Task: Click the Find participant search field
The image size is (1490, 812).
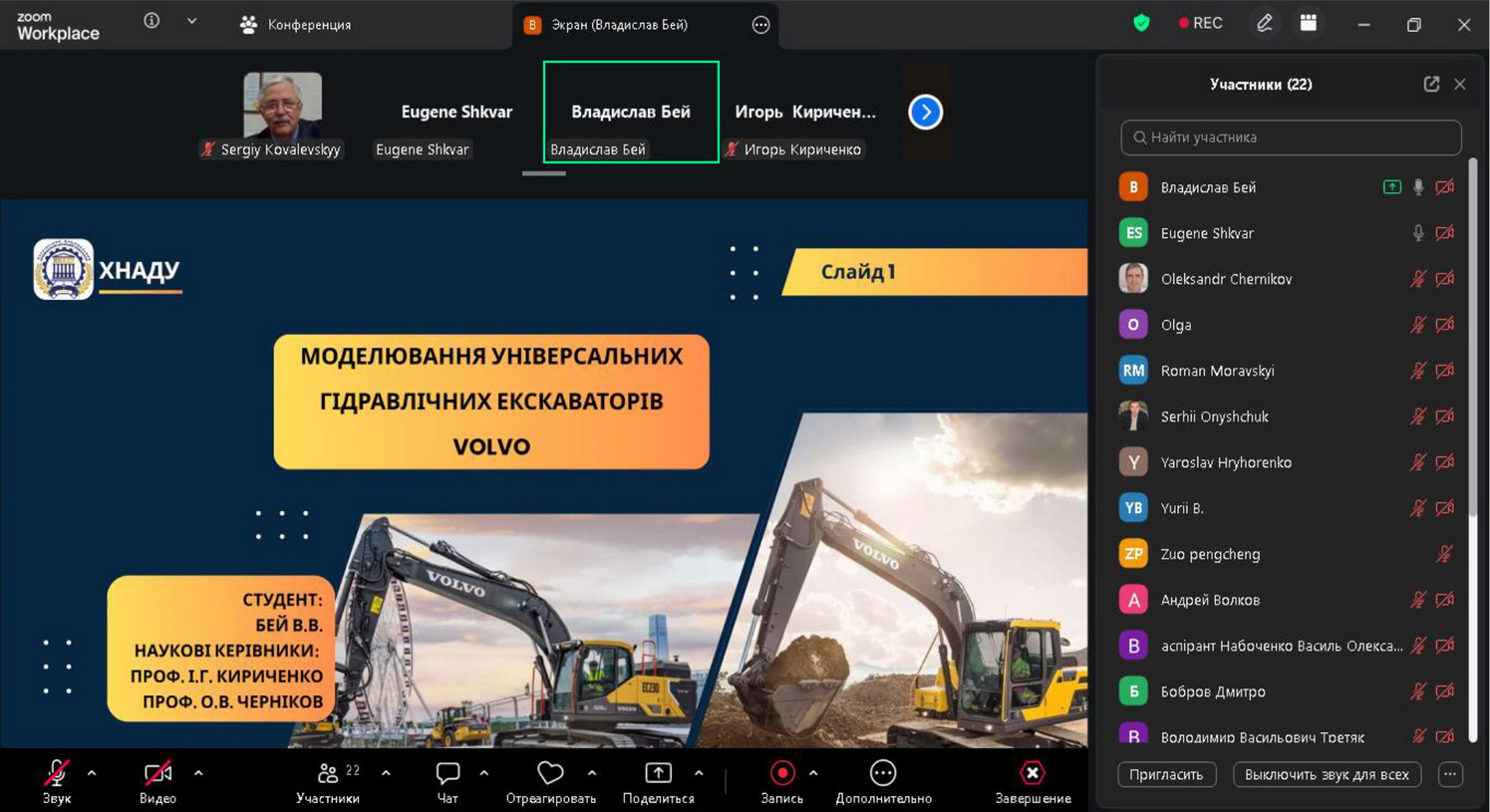Action: [x=1291, y=137]
